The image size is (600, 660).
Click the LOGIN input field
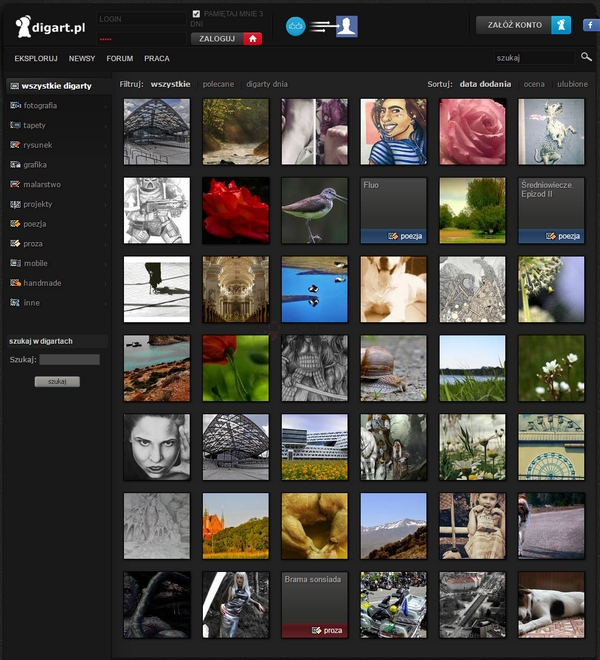(141, 19)
